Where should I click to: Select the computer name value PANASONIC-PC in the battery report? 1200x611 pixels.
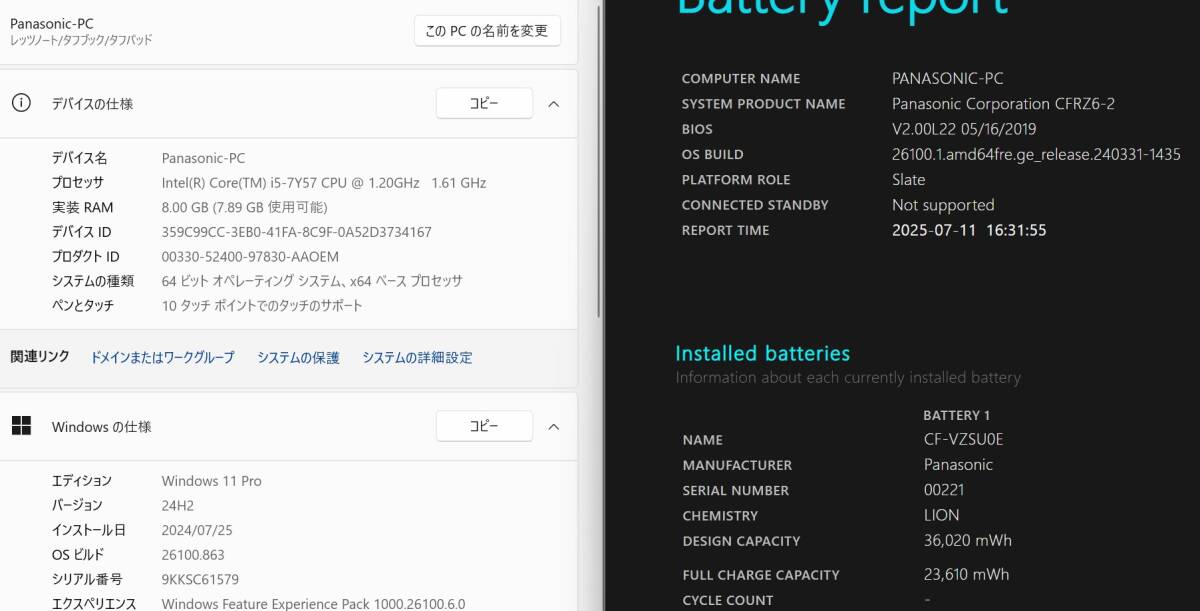click(947, 78)
